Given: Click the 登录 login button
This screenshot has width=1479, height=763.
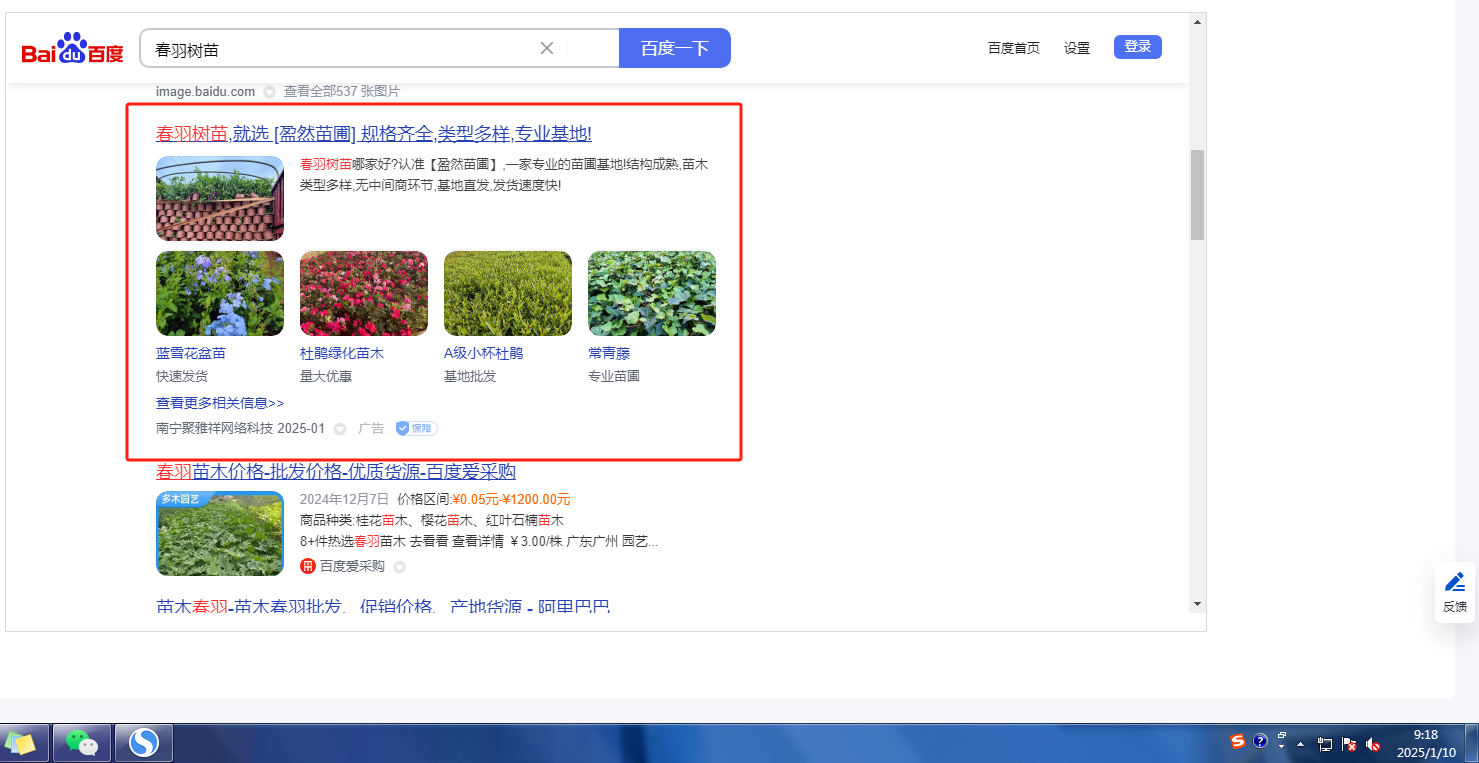Looking at the screenshot, I should (1137, 47).
